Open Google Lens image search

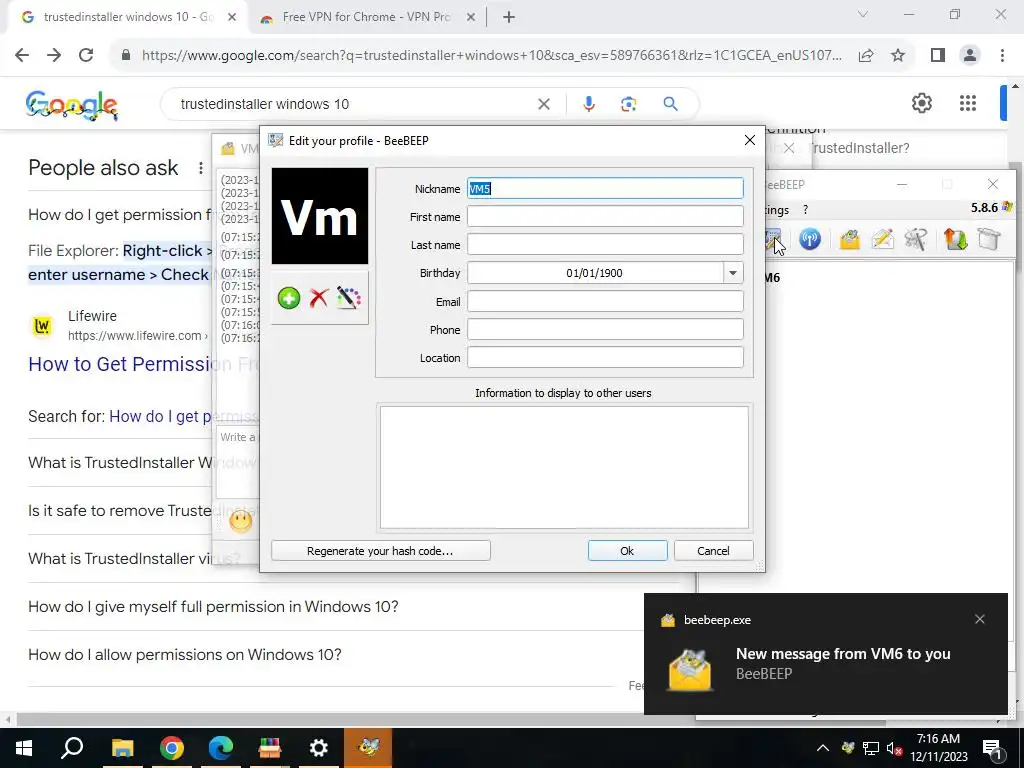pos(629,104)
